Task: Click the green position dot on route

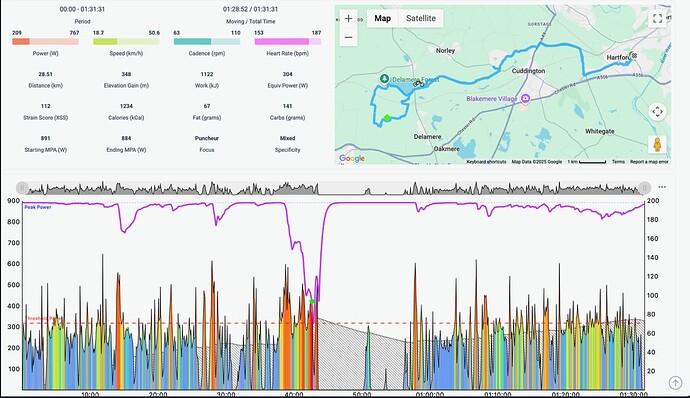Action: [x=387, y=118]
